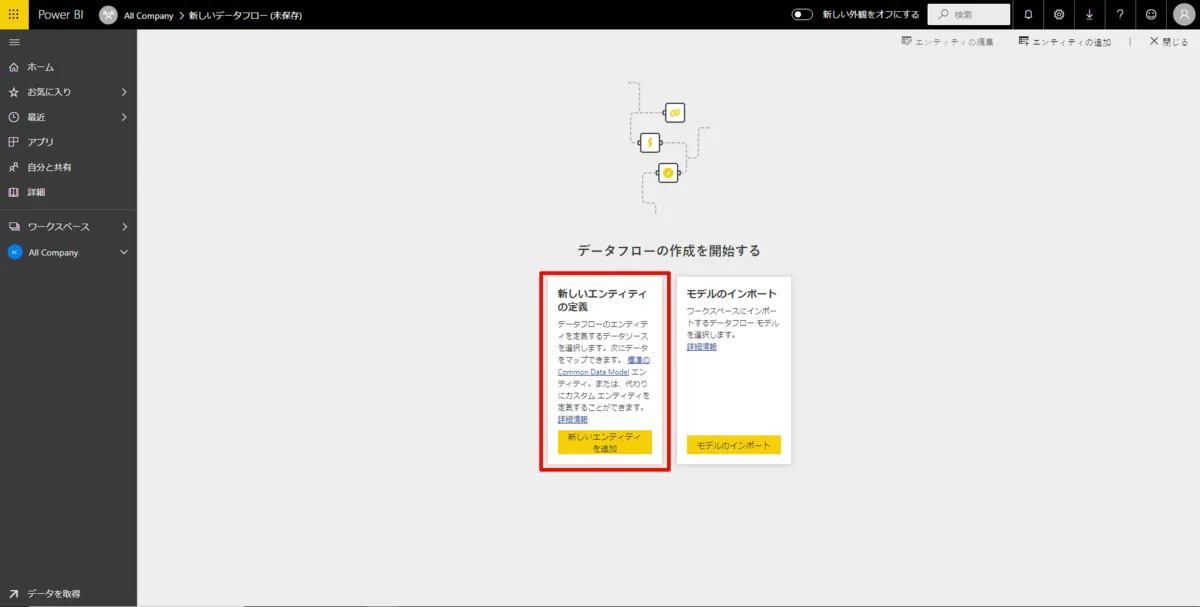Viewport: 1200px width, 607px height.
Task: Send feedback via the smiley icon
Action: pyautogui.click(x=1152, y=14)
